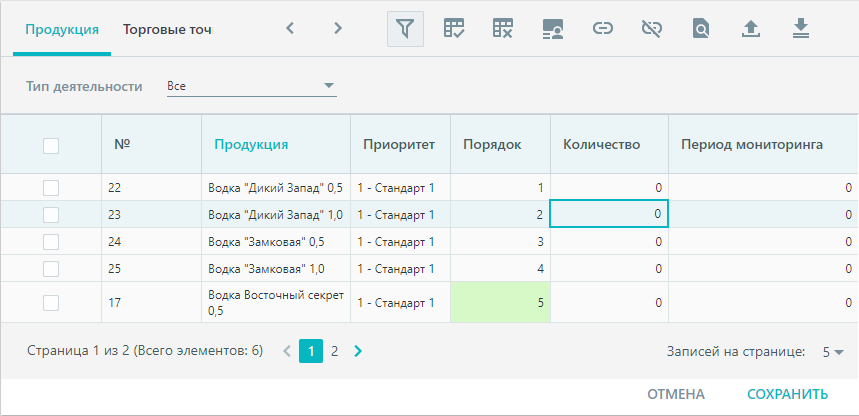This screenshot has width=859, height=416.
Task: Open the Тип деятельности dropdown
Action: click(251, 86)
